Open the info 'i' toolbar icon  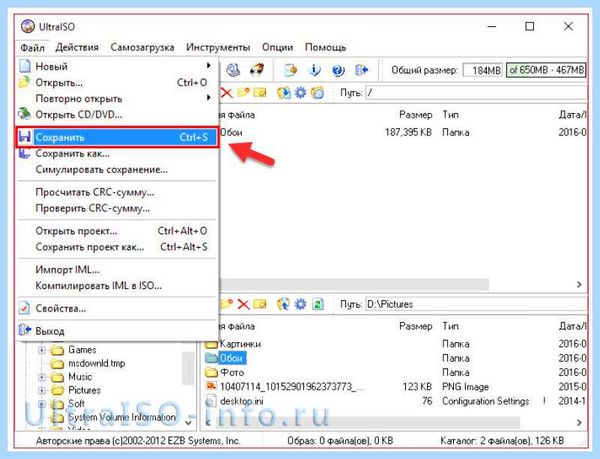[315, 70]
